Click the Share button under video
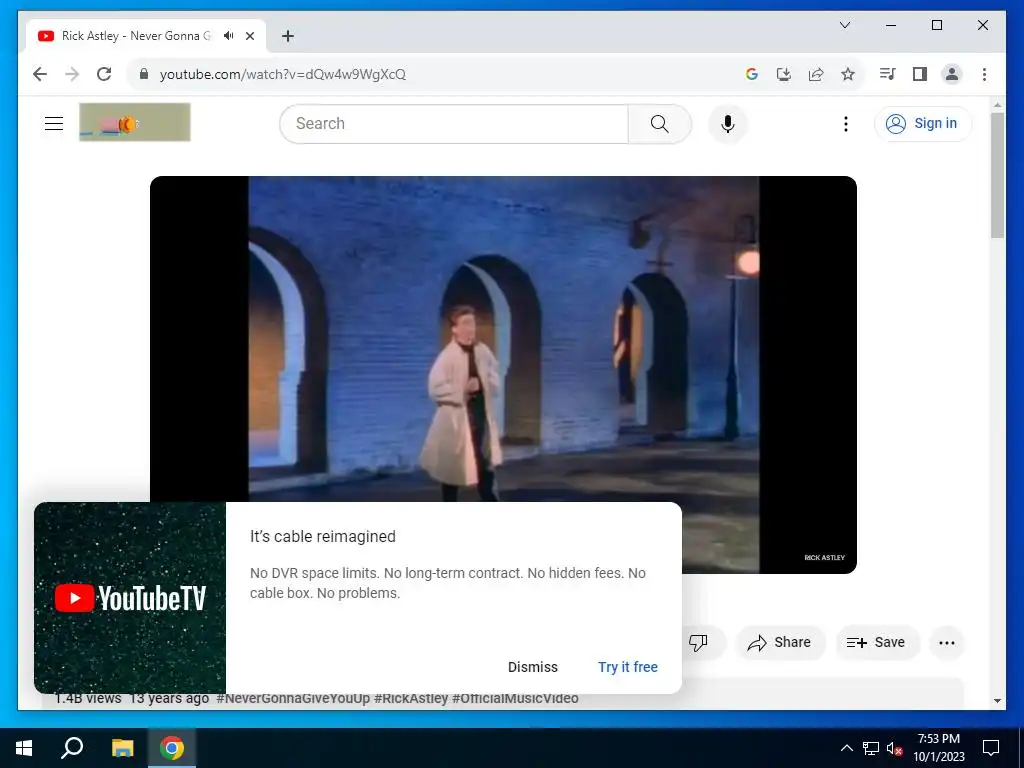The height and width of the screenshot is (768, 1024). point(780,643)
